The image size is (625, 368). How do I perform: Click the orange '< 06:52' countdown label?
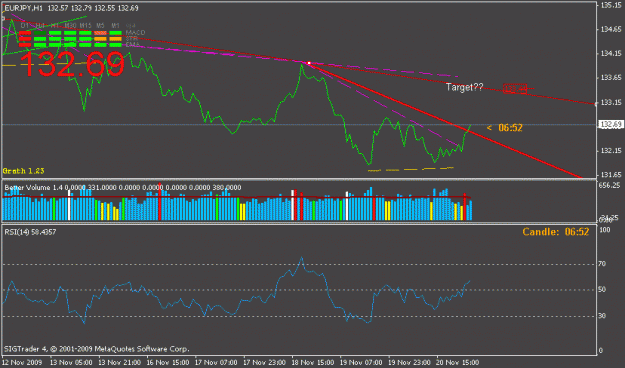click(505, 128)
